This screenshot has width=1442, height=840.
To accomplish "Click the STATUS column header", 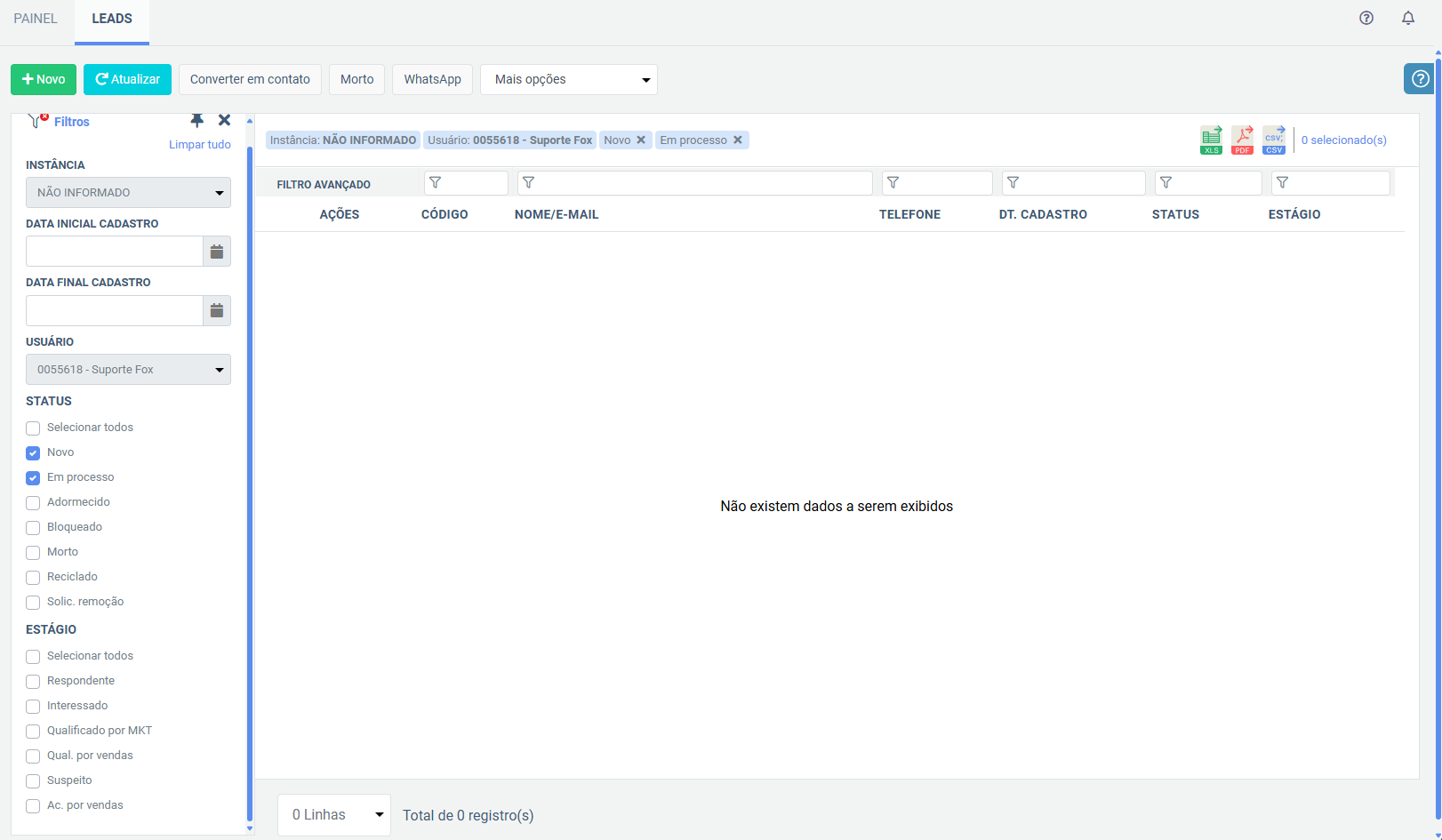I will (x=1175, y=214).
